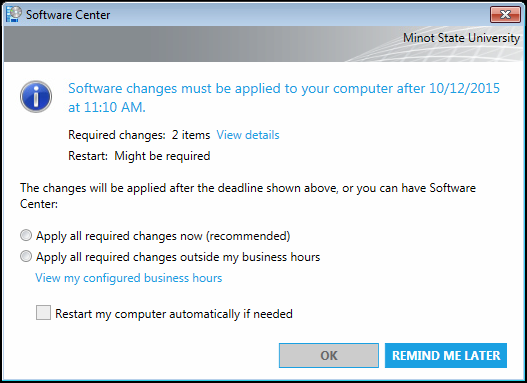Click the Software Center window title text
Screen dimensions: 527x383
point(68,15)
